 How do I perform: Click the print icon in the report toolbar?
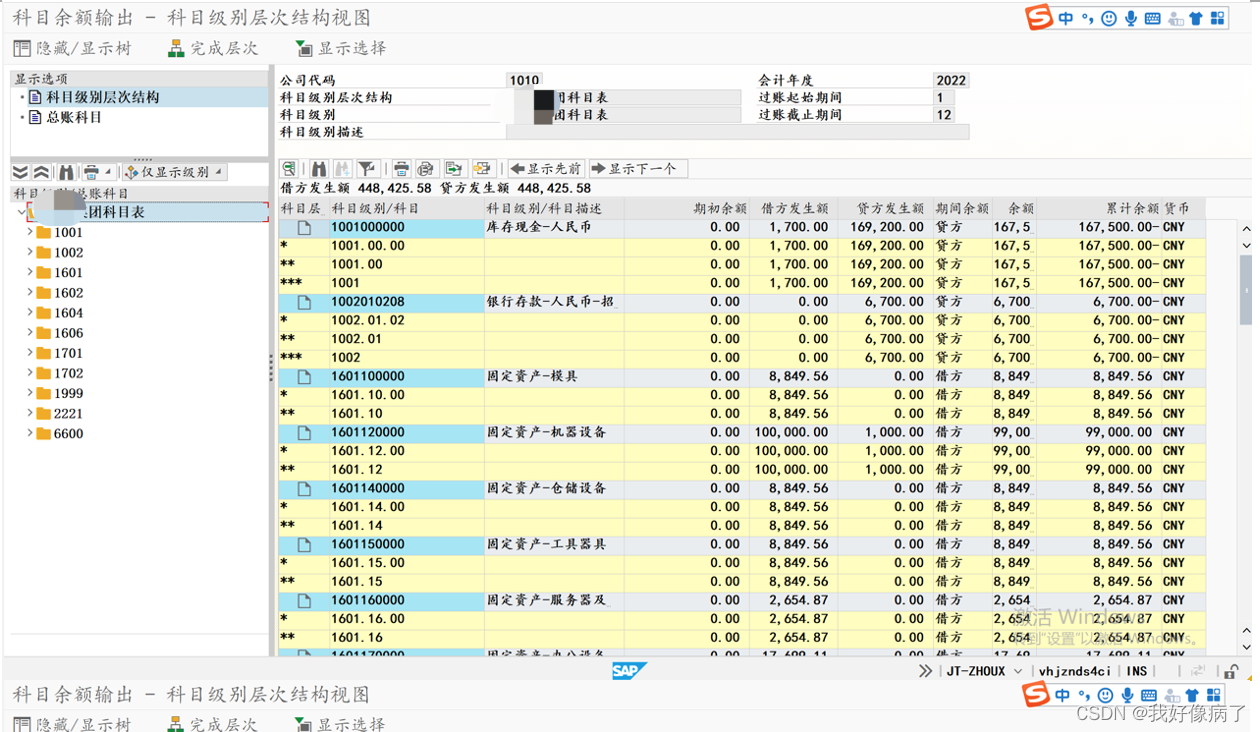(402, 168)
